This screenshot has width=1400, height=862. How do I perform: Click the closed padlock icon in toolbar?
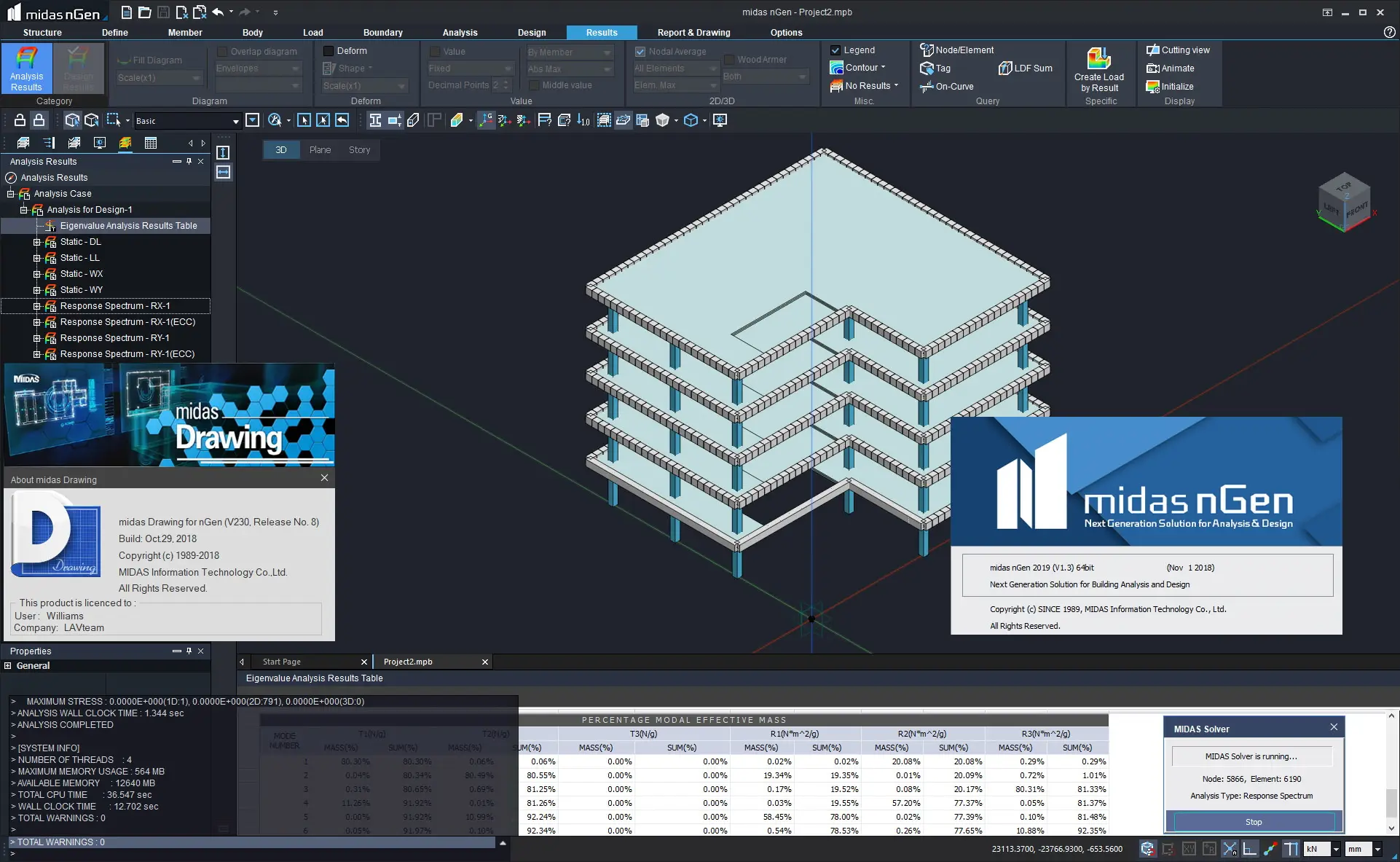[39, 120]
